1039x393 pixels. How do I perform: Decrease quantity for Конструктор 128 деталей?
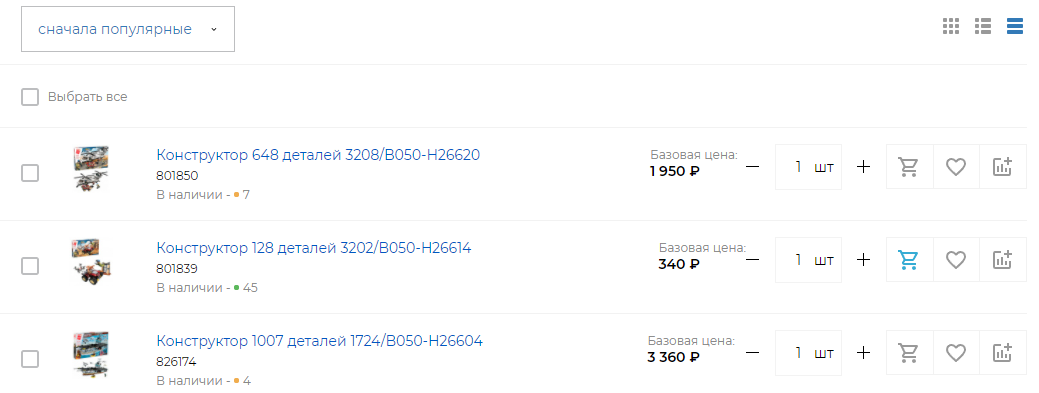(x=752, y=260)
